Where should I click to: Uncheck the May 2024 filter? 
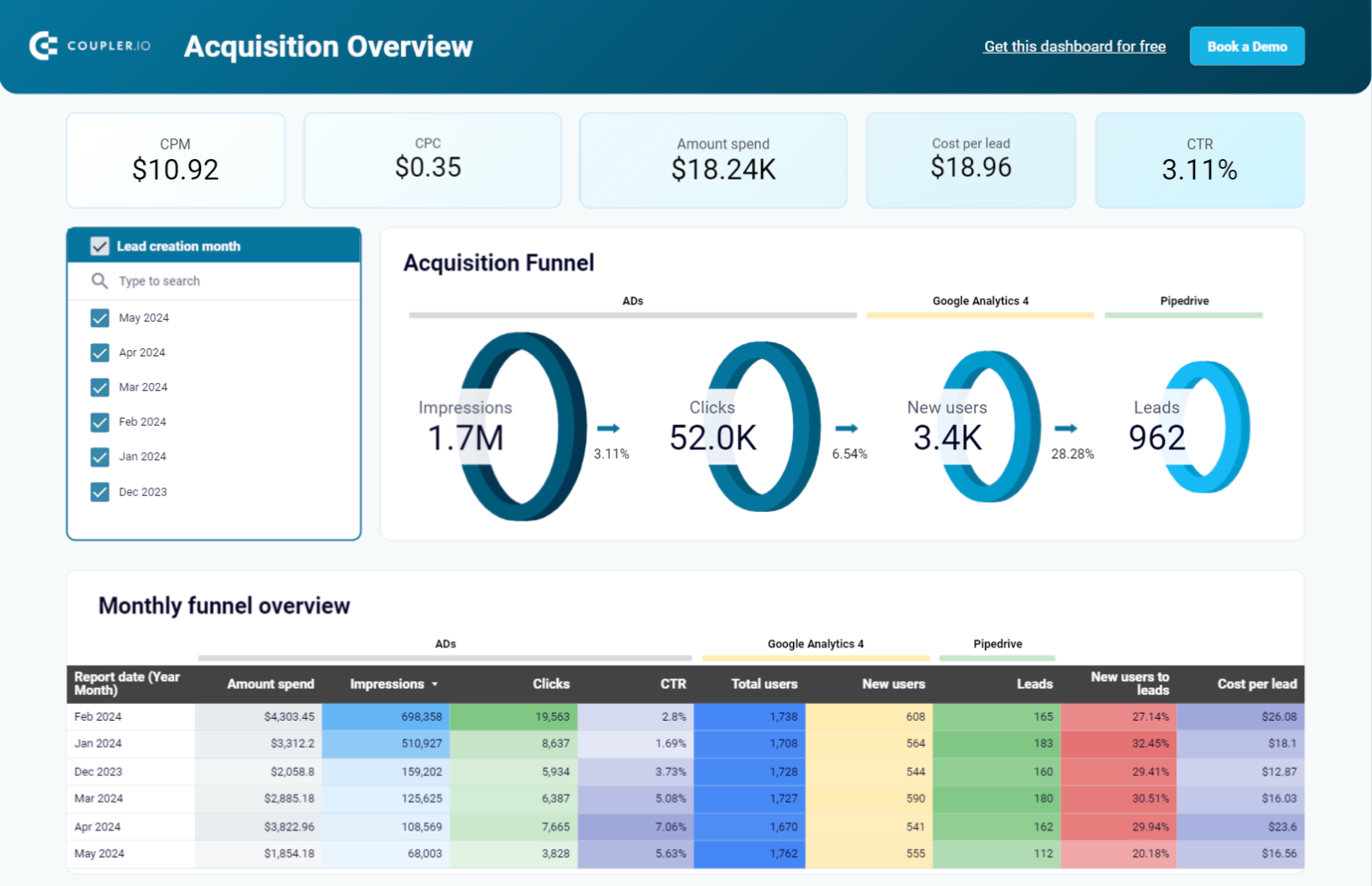tap(99, 318)
